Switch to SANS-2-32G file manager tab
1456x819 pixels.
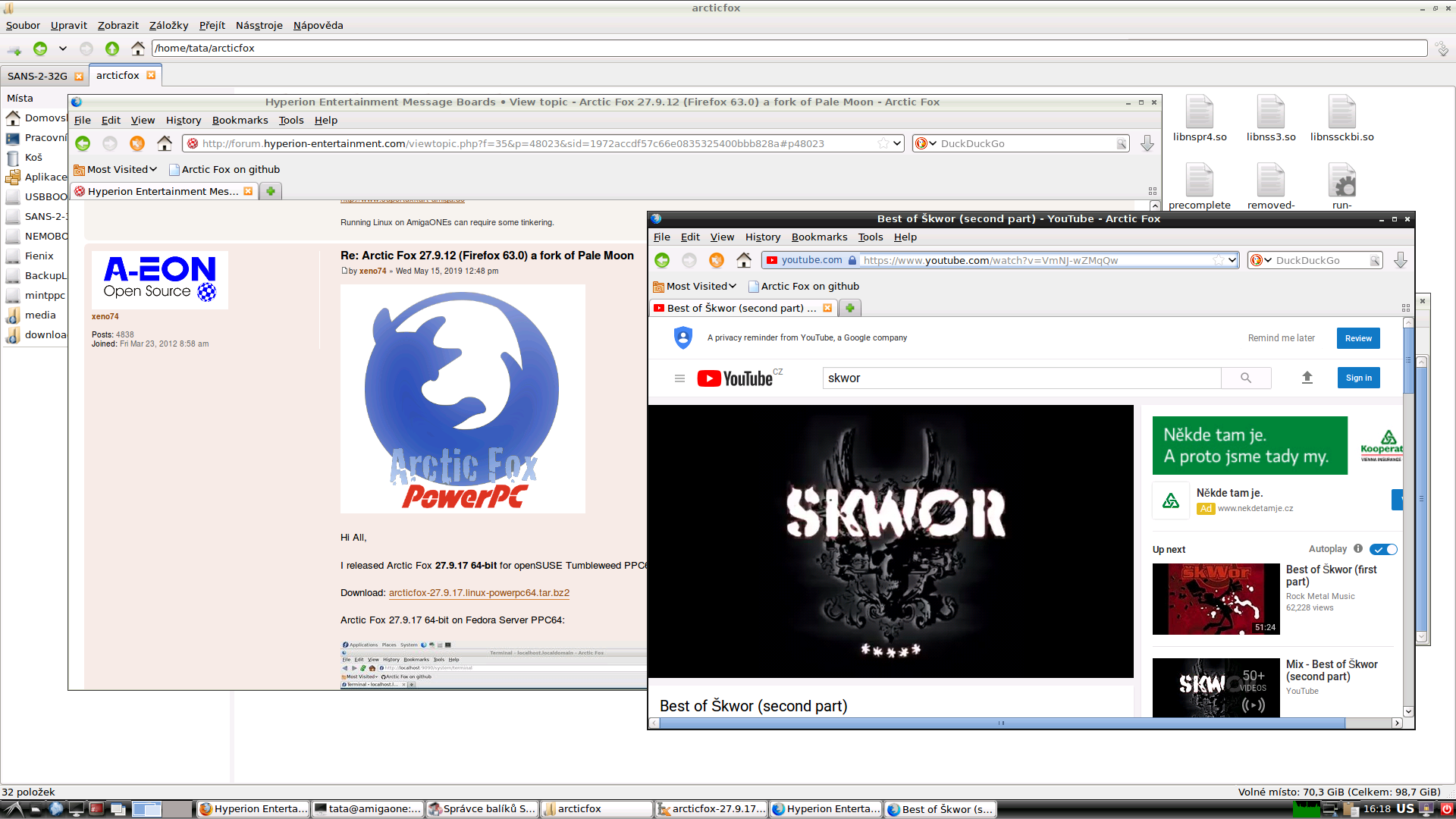pyautogui.click(x=38, y=76)
